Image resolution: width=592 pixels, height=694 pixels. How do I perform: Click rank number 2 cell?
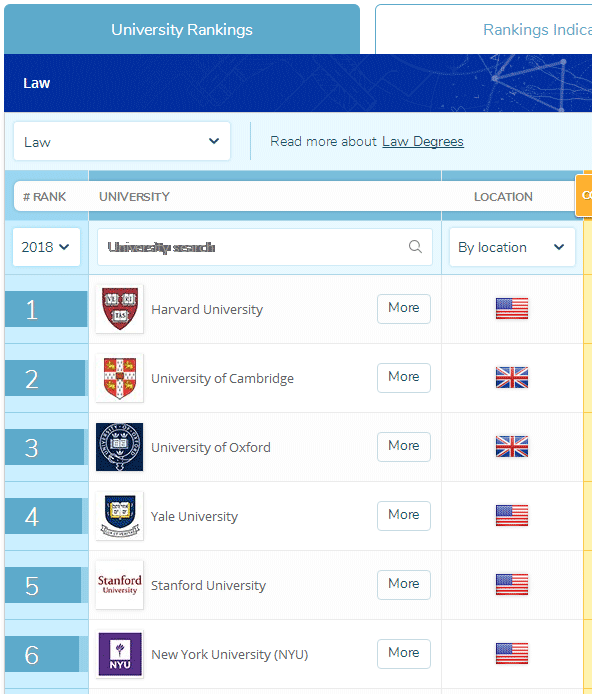(45, 378)
